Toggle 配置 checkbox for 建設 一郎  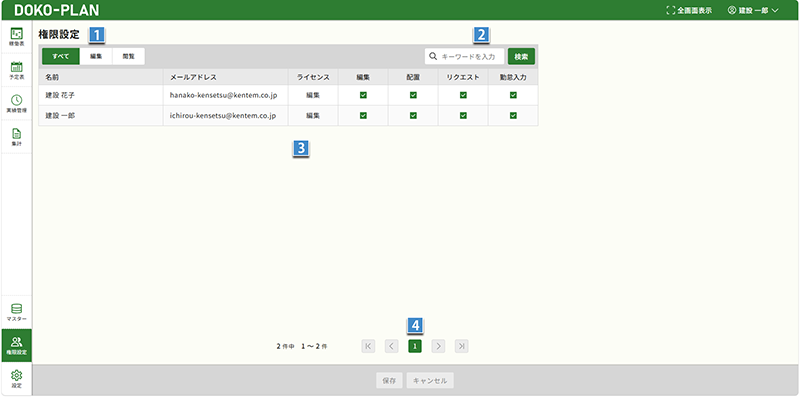pyautogui.click(x=413, y=115)
